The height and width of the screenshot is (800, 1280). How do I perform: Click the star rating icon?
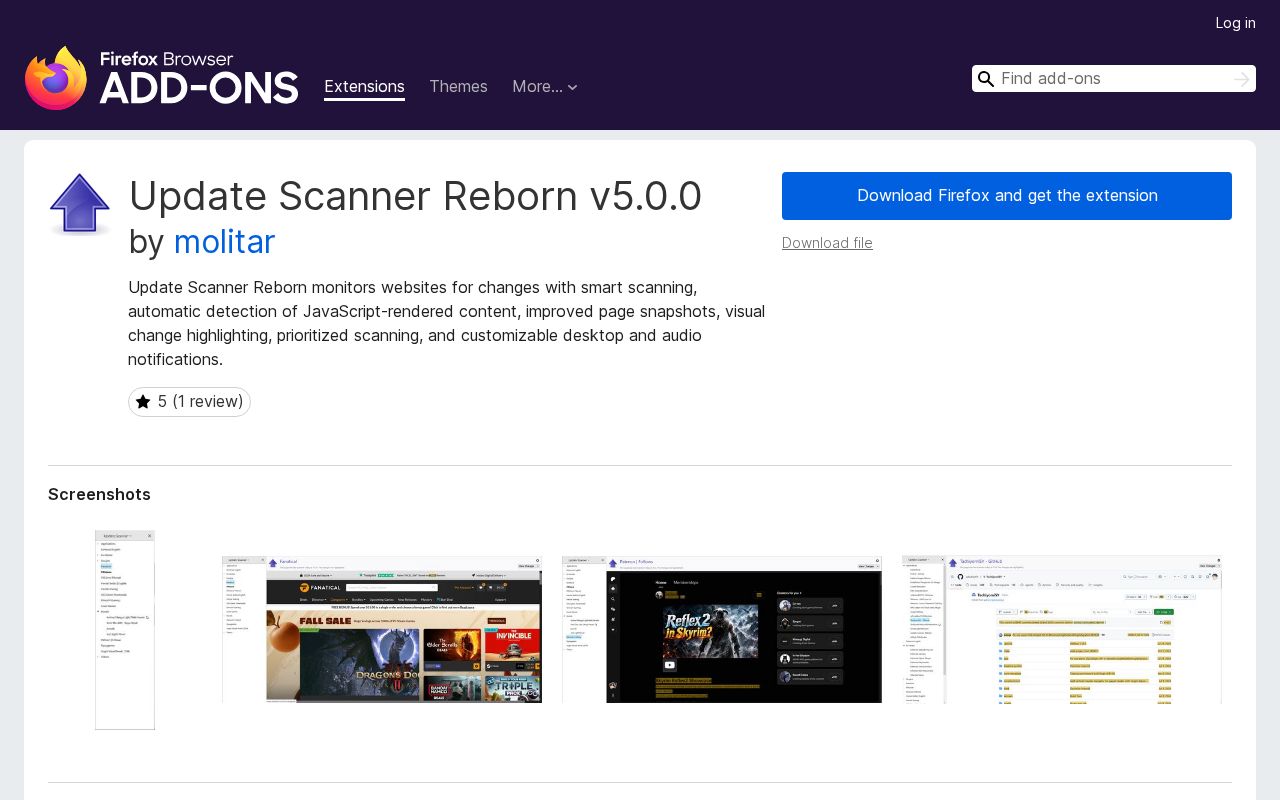tap(143, 402)
